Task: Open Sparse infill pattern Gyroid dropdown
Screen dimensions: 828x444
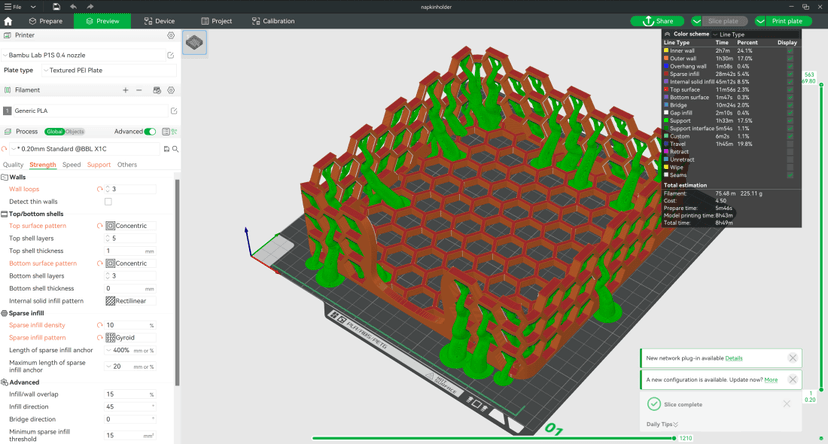Action: [130, 338]
